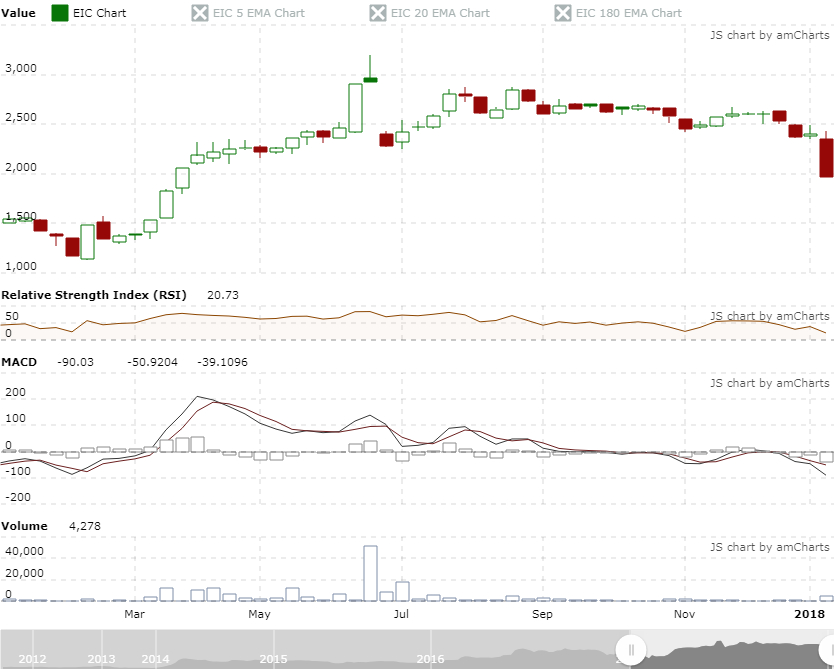Open amCharts link in the MACD panel
834x669 pixels.
pos(770,383)
